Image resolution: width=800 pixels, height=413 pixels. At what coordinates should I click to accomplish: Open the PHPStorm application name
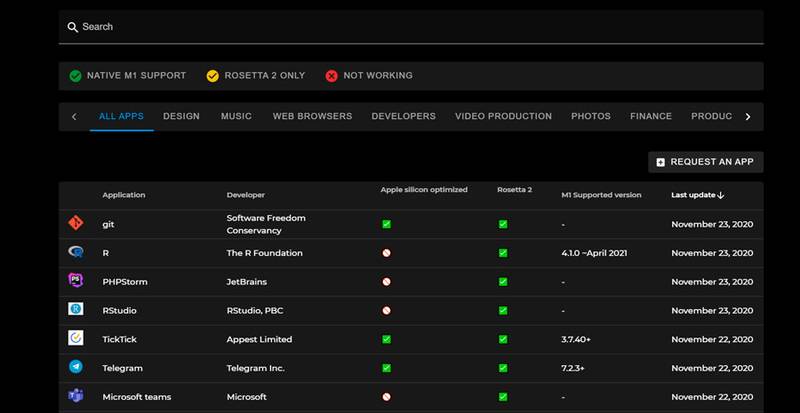(124, 282)
